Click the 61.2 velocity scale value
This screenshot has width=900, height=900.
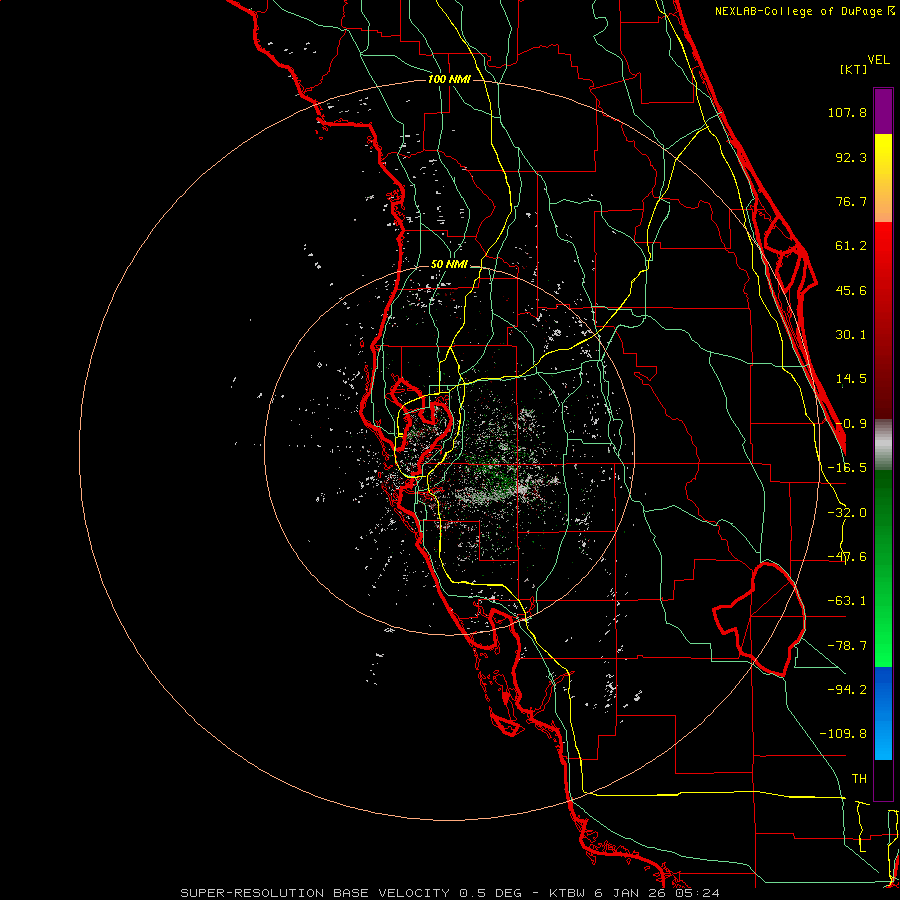851,246
